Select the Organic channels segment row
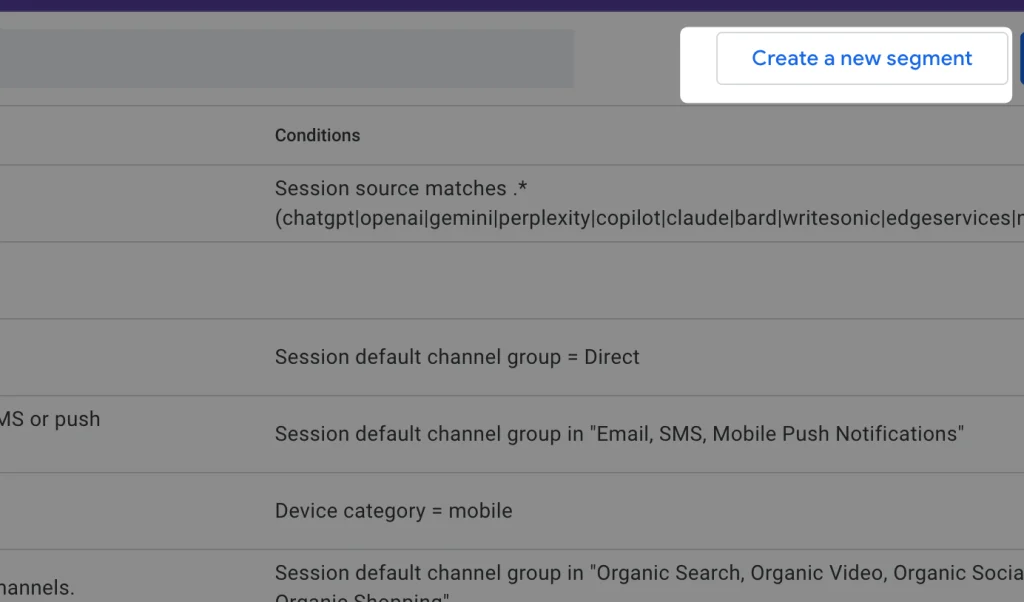This screenshot has height=602, width=1024. point(500,573)
